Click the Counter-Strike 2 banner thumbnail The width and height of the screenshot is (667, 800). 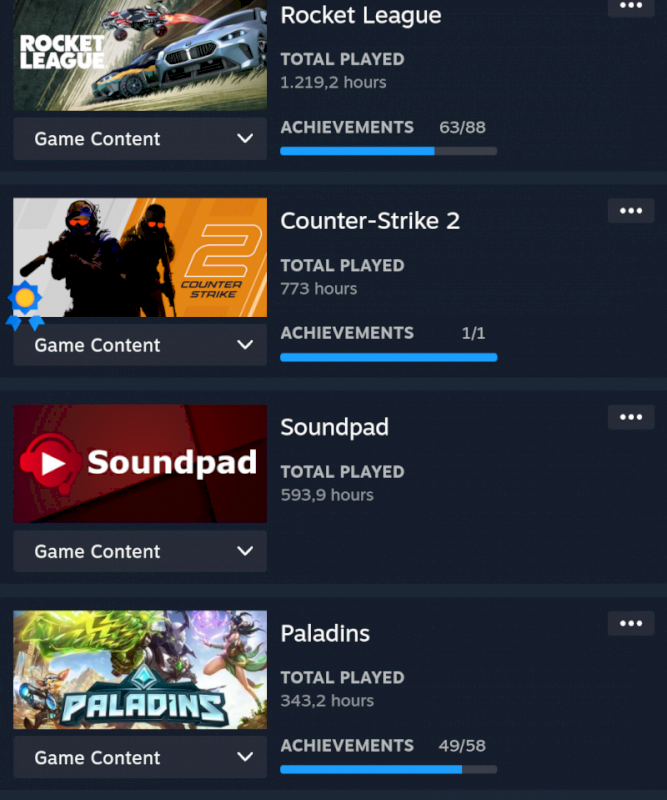(140, 258)
